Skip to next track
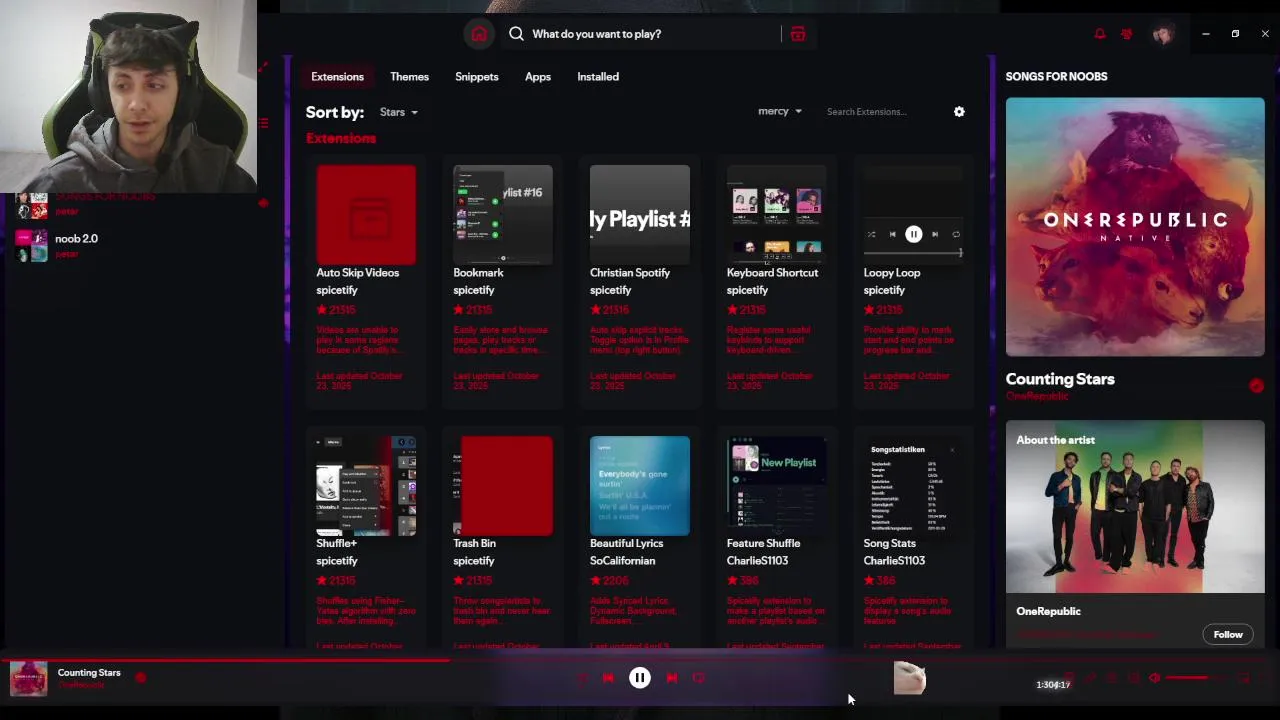Screen dimensions: 1280x720 [672, 678]
